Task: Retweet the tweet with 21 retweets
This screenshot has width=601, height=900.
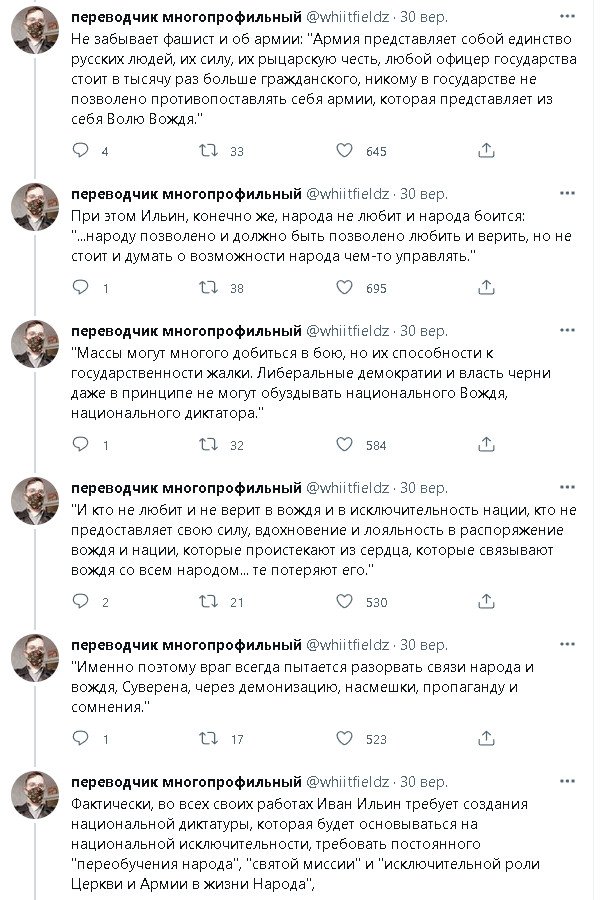Action: pos(209,602)
